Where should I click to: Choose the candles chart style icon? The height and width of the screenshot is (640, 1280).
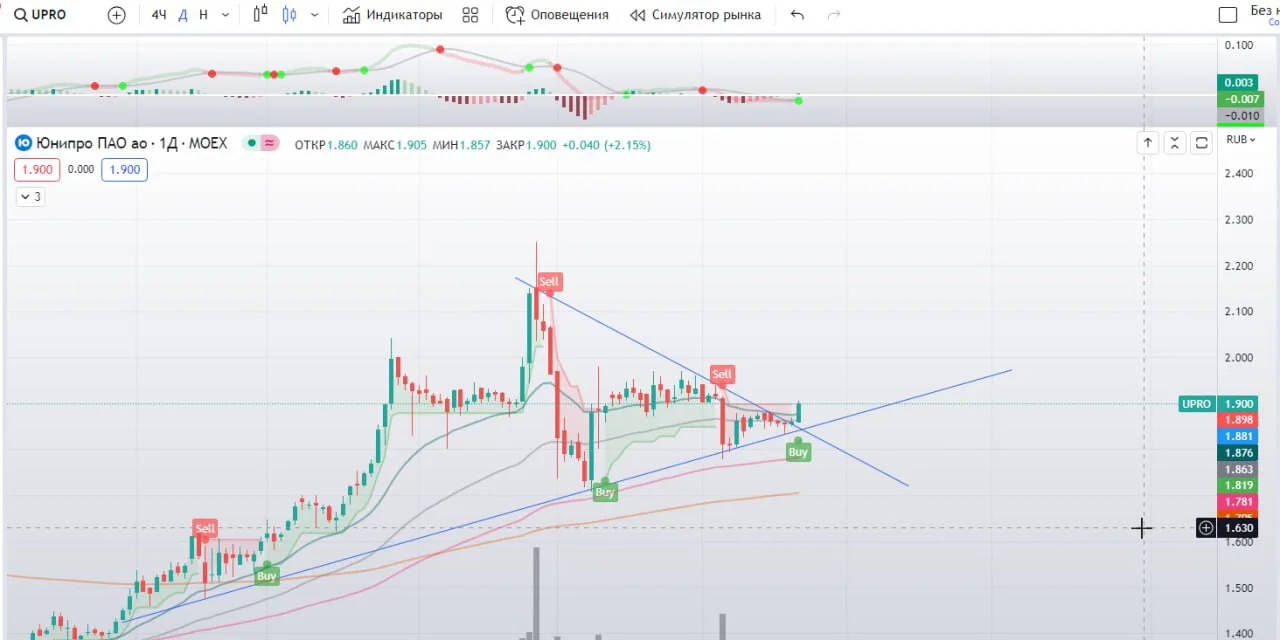tap(290, 15)
